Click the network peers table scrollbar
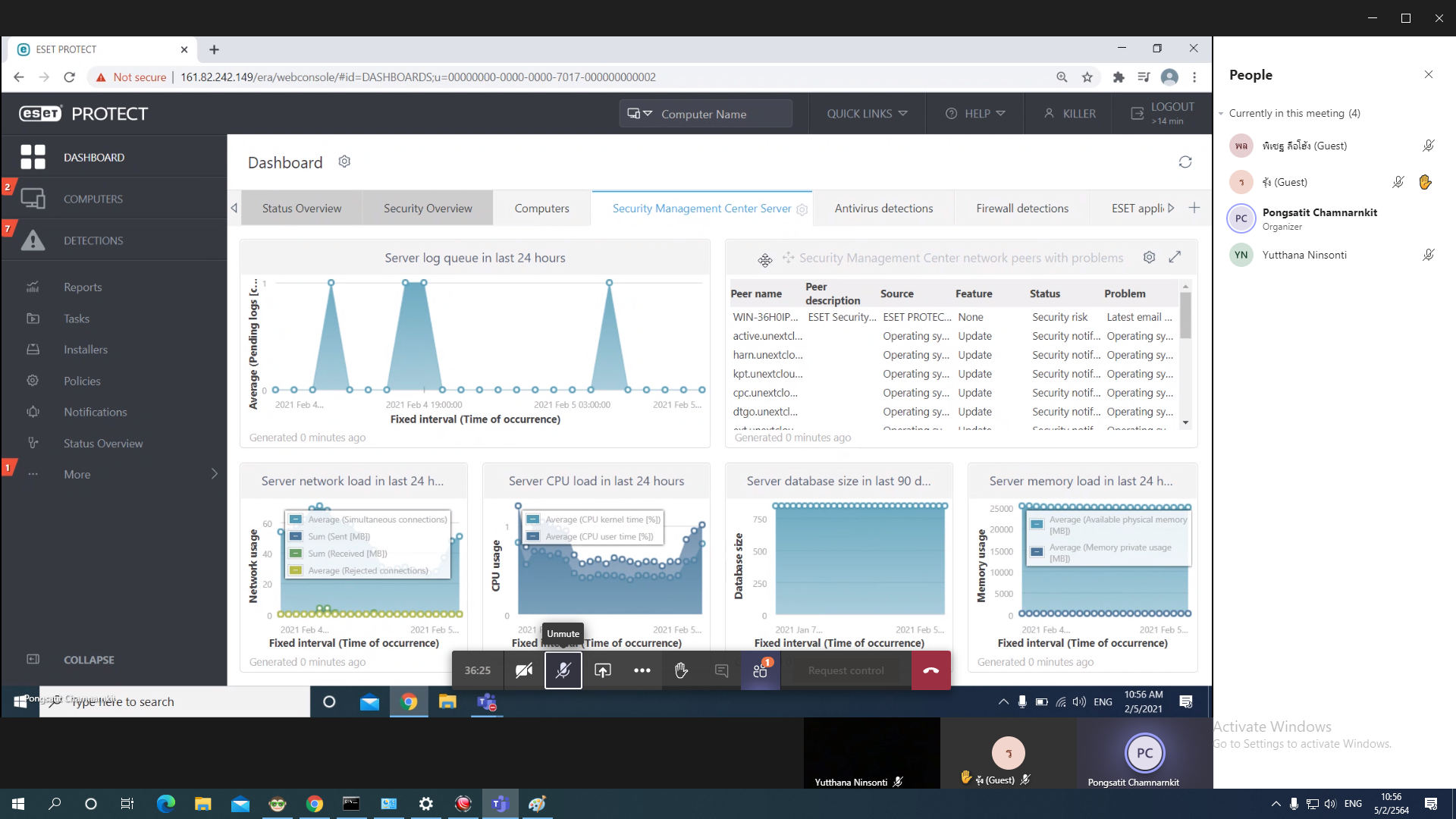The height and width of the screenshot is (819, 1456). [1185, 315]
